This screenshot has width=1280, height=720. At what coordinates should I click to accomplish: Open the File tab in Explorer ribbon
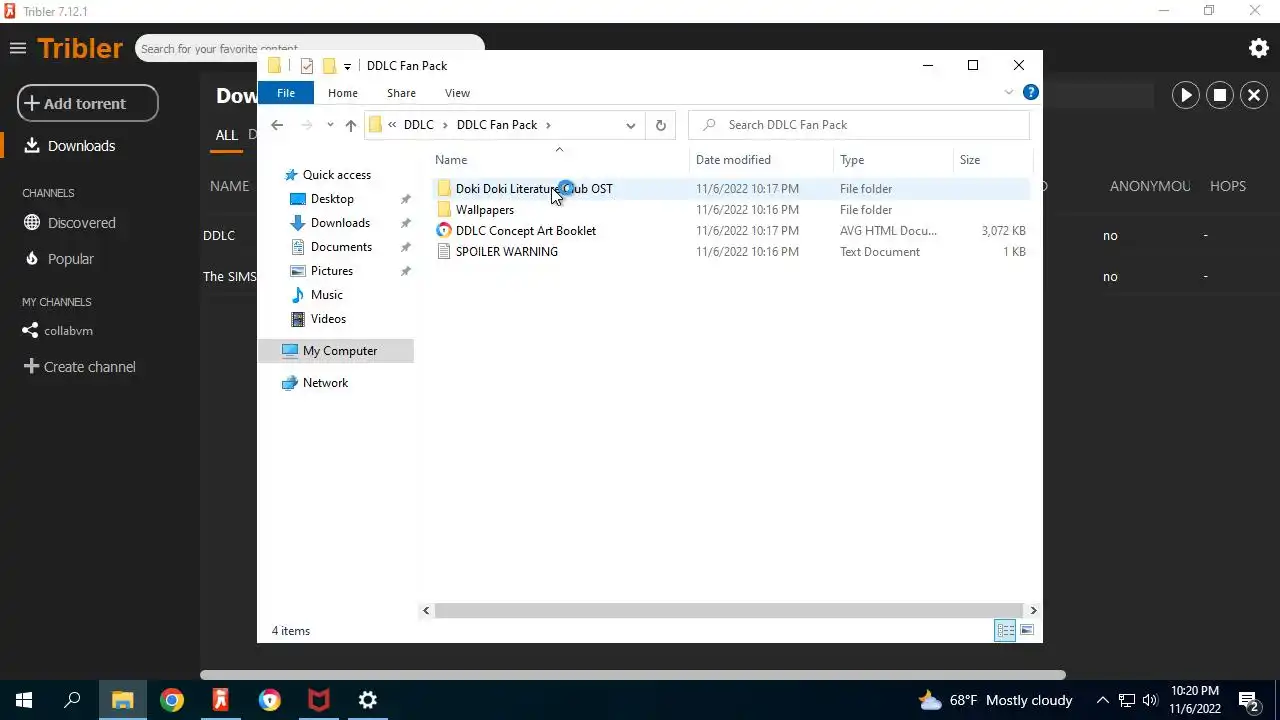pyautogui.click(x=286, y=93)
